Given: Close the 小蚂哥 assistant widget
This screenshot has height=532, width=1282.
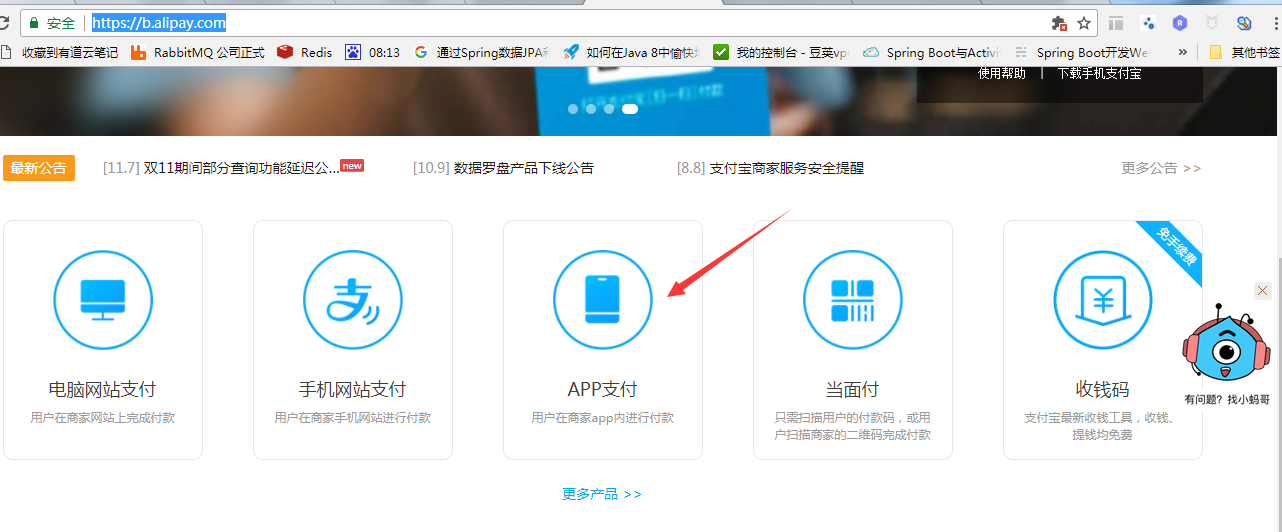Looking at the screenshot, I should [x=1262, y=290].
